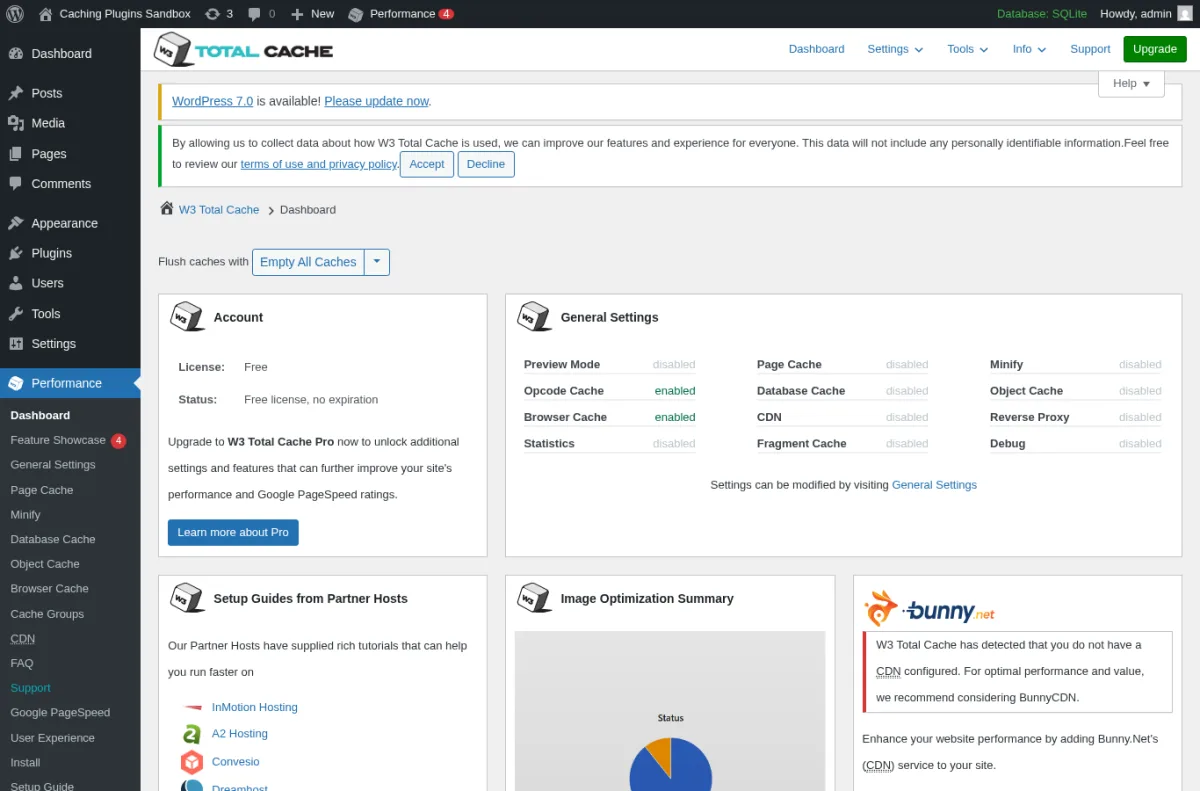Click the Tools wrench icon
This screenshot has height=791, width=1200.
coord(15,313)
